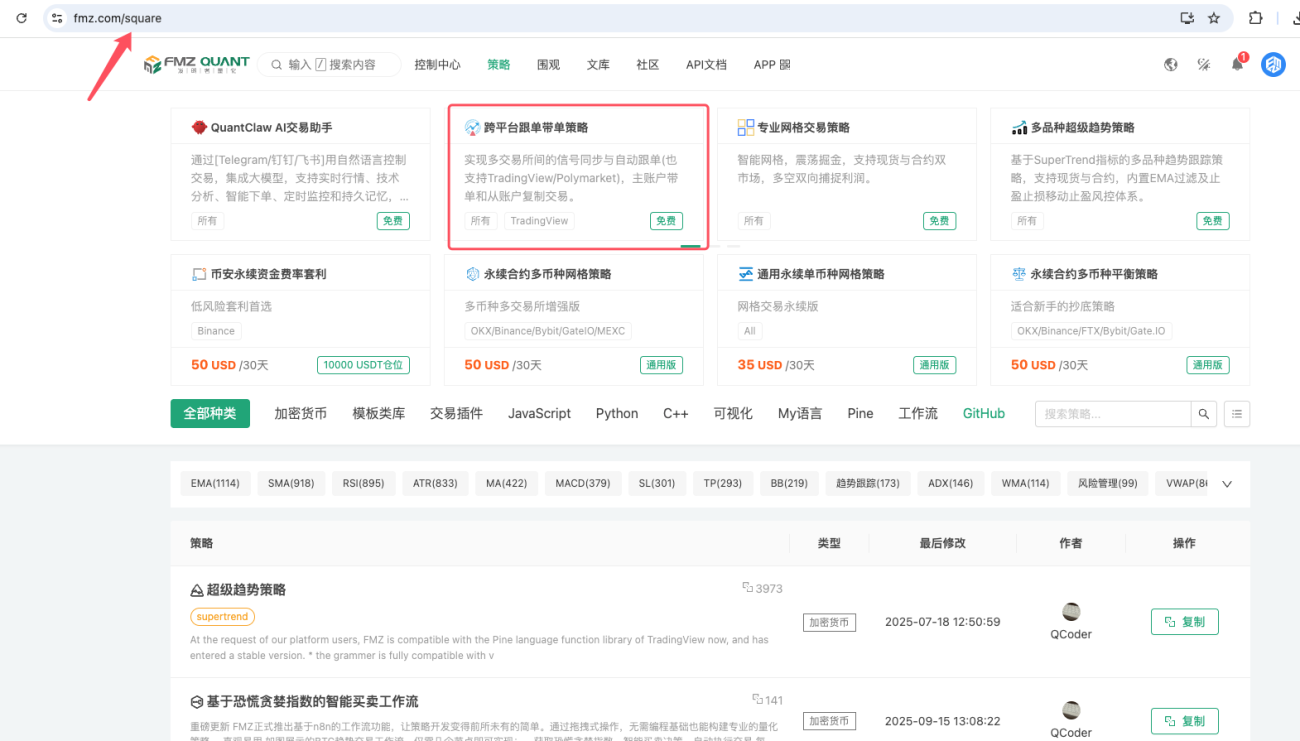Filter strategies by 趋势跟踪(173) tag
1300x741 pixels.
pyautogui.click(x=868, y=483)
